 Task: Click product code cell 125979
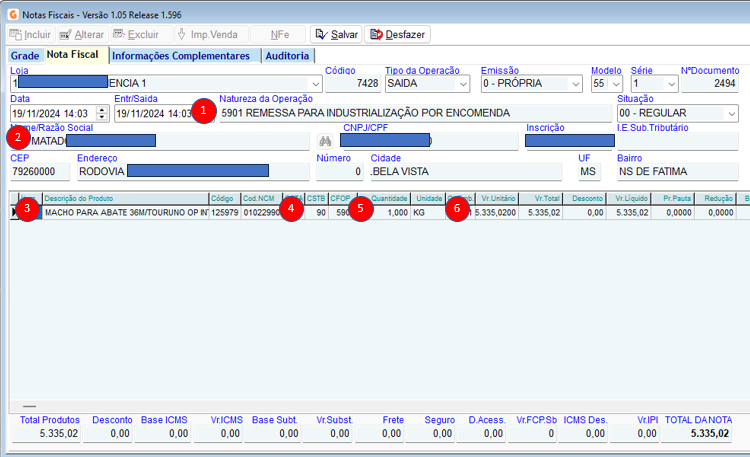[x=225, y=212]
